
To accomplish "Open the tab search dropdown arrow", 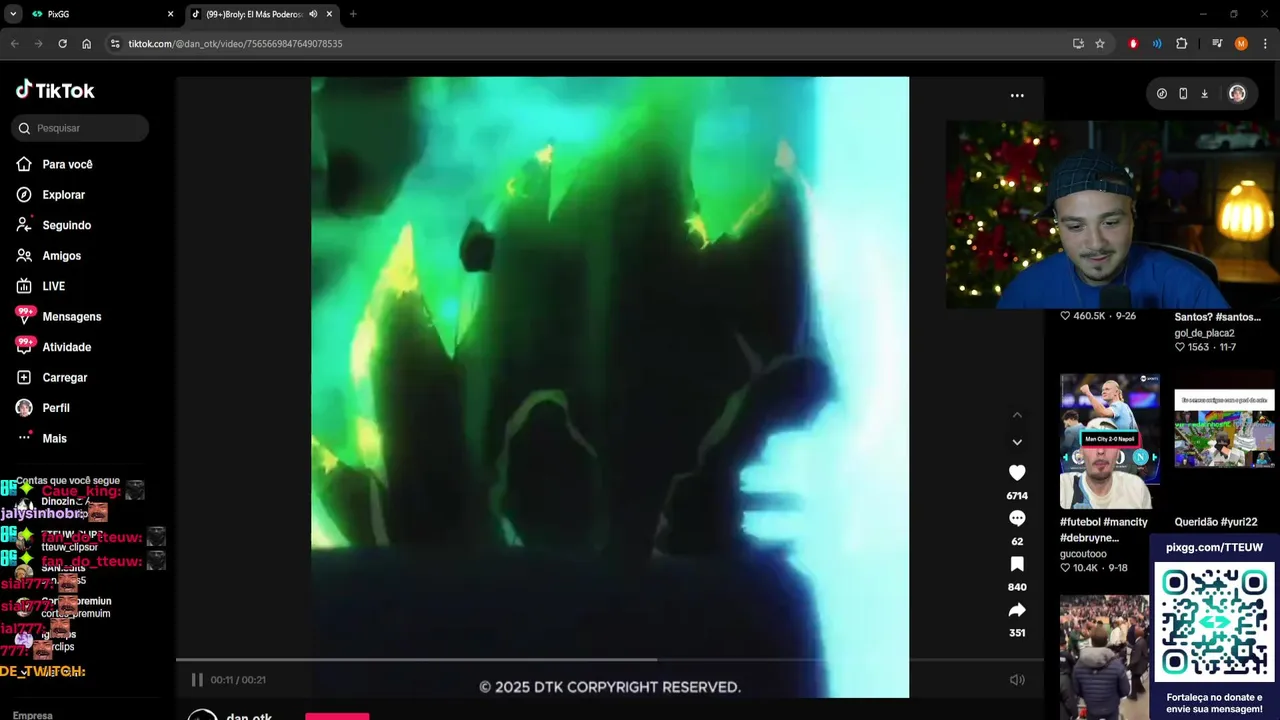I will pyautogui.click(x=13, y=14).
